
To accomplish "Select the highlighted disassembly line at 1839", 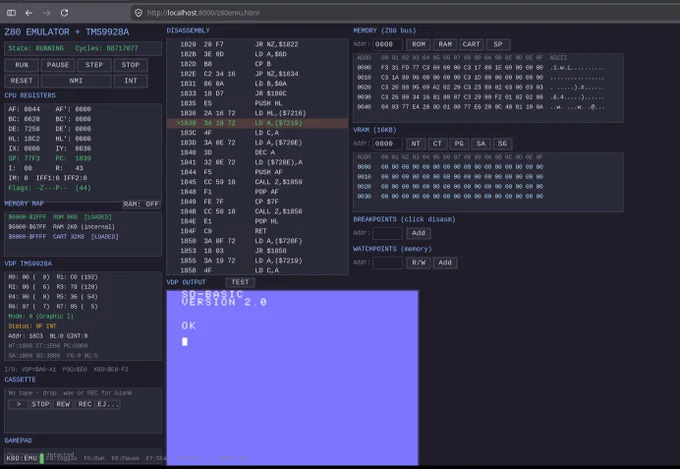I will click(x=257, y=123).
